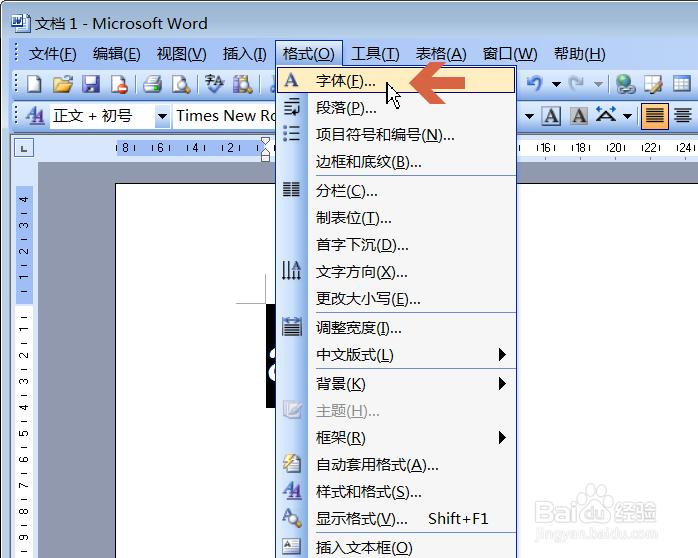Open Character Scaling dropdown arrow

pyautogui.click(x=627, y=117)
